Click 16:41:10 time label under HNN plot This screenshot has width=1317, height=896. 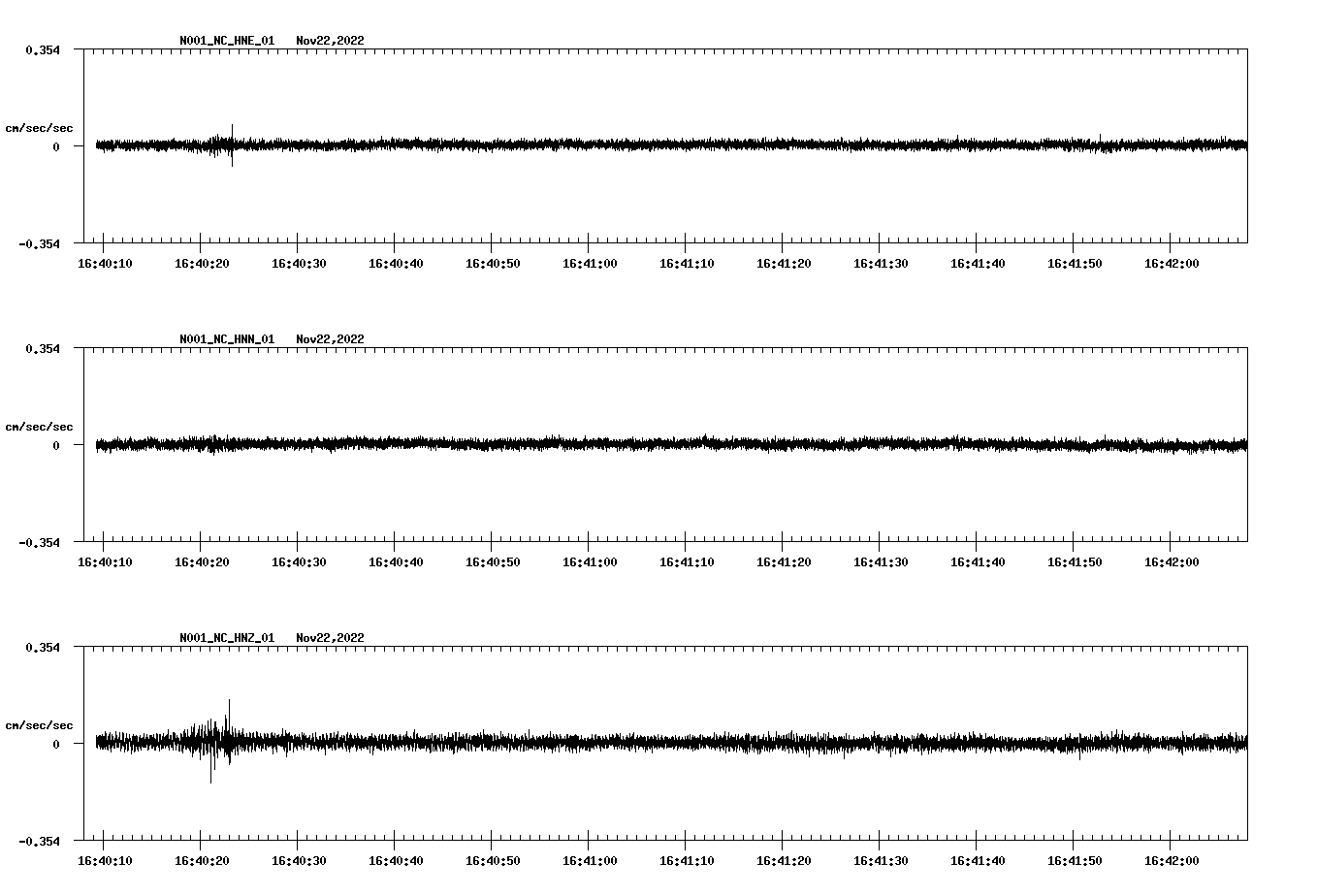pyautogui.click(x=687, y=562)
